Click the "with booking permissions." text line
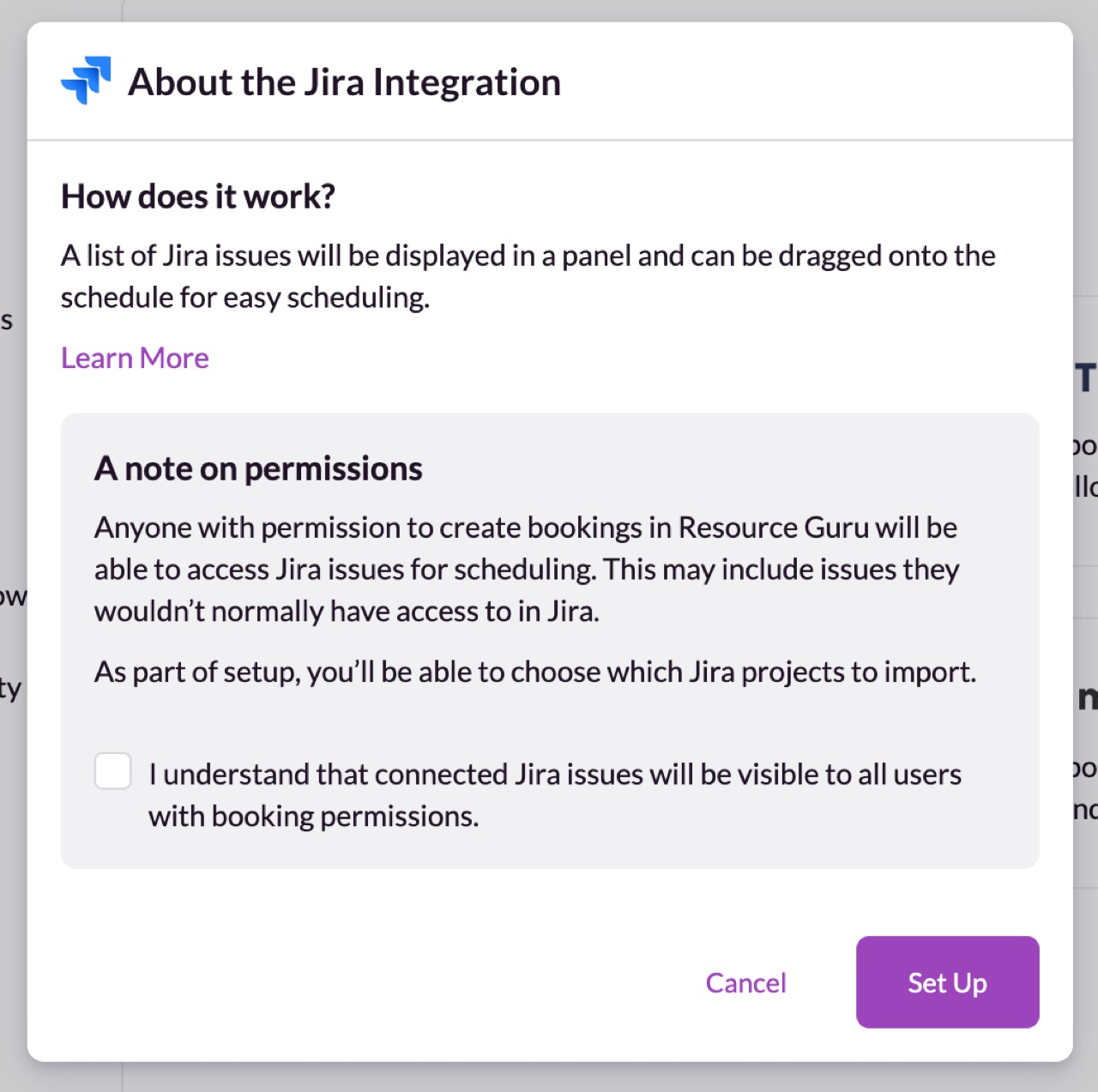The image size is (1098, 1092). pos(313,817)
